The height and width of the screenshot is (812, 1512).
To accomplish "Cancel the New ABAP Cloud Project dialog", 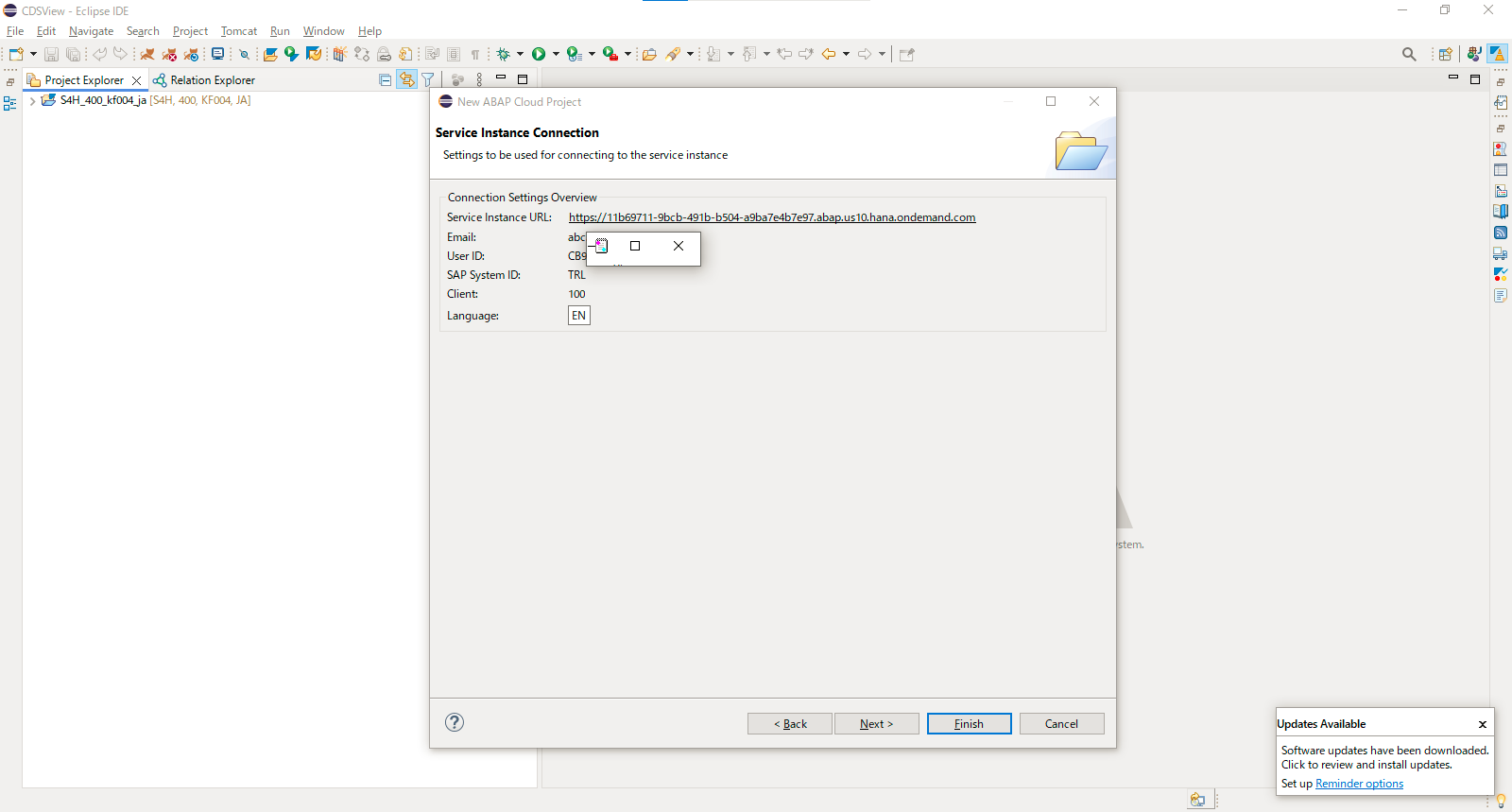I will (x=1061, y=724).
